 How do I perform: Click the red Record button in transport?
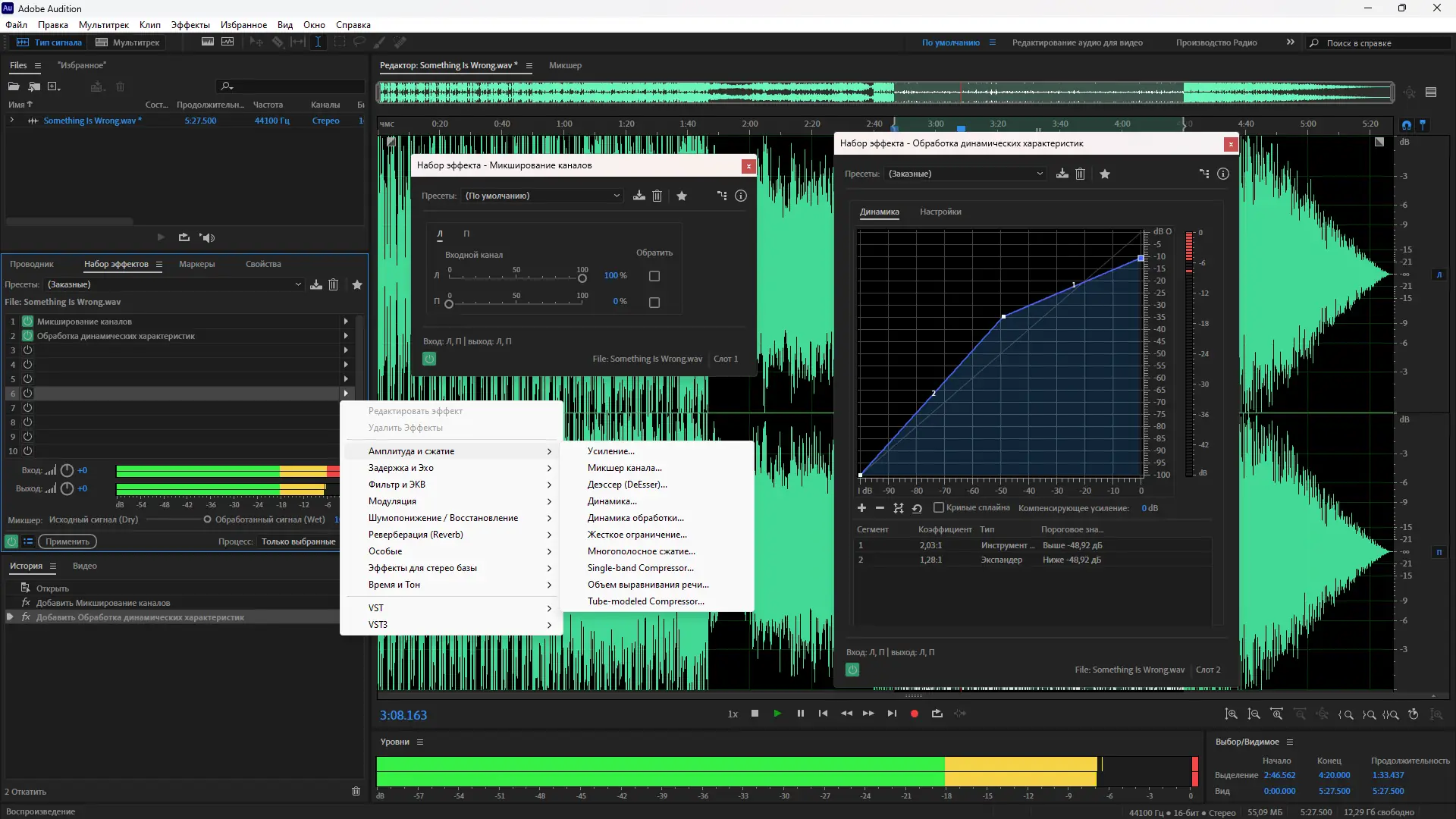(915, 714)
